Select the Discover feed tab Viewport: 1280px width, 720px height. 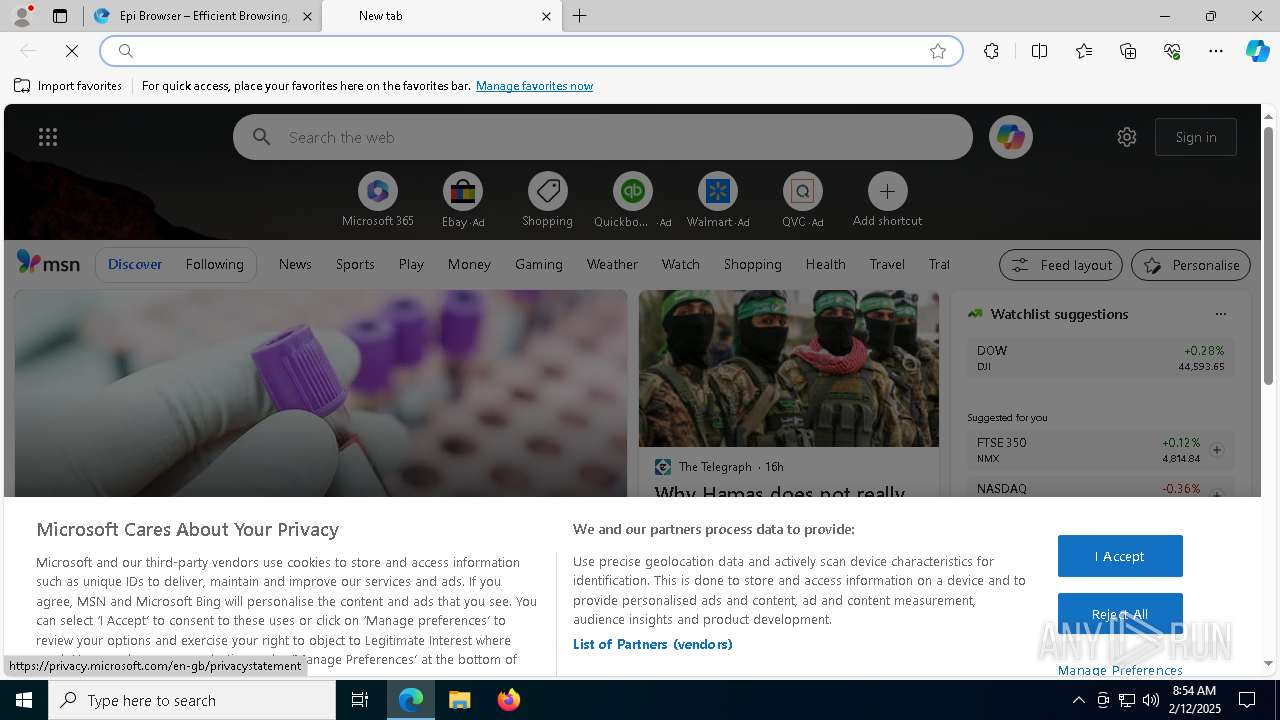(x=135, y=264)
